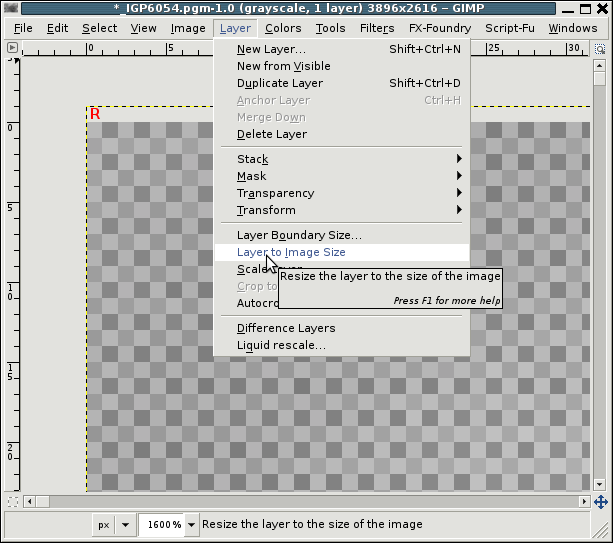613x543 pixels.
Task: Open the Image menu
Action: [x=188, y=28]
